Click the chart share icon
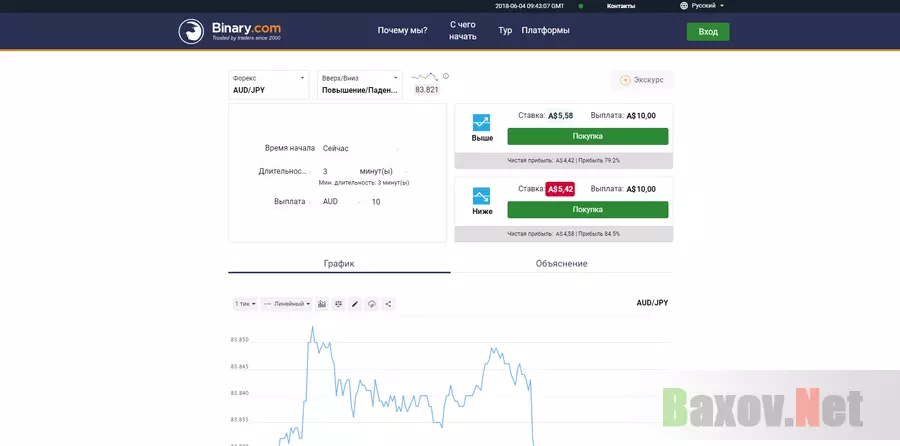 pos(389,304)
